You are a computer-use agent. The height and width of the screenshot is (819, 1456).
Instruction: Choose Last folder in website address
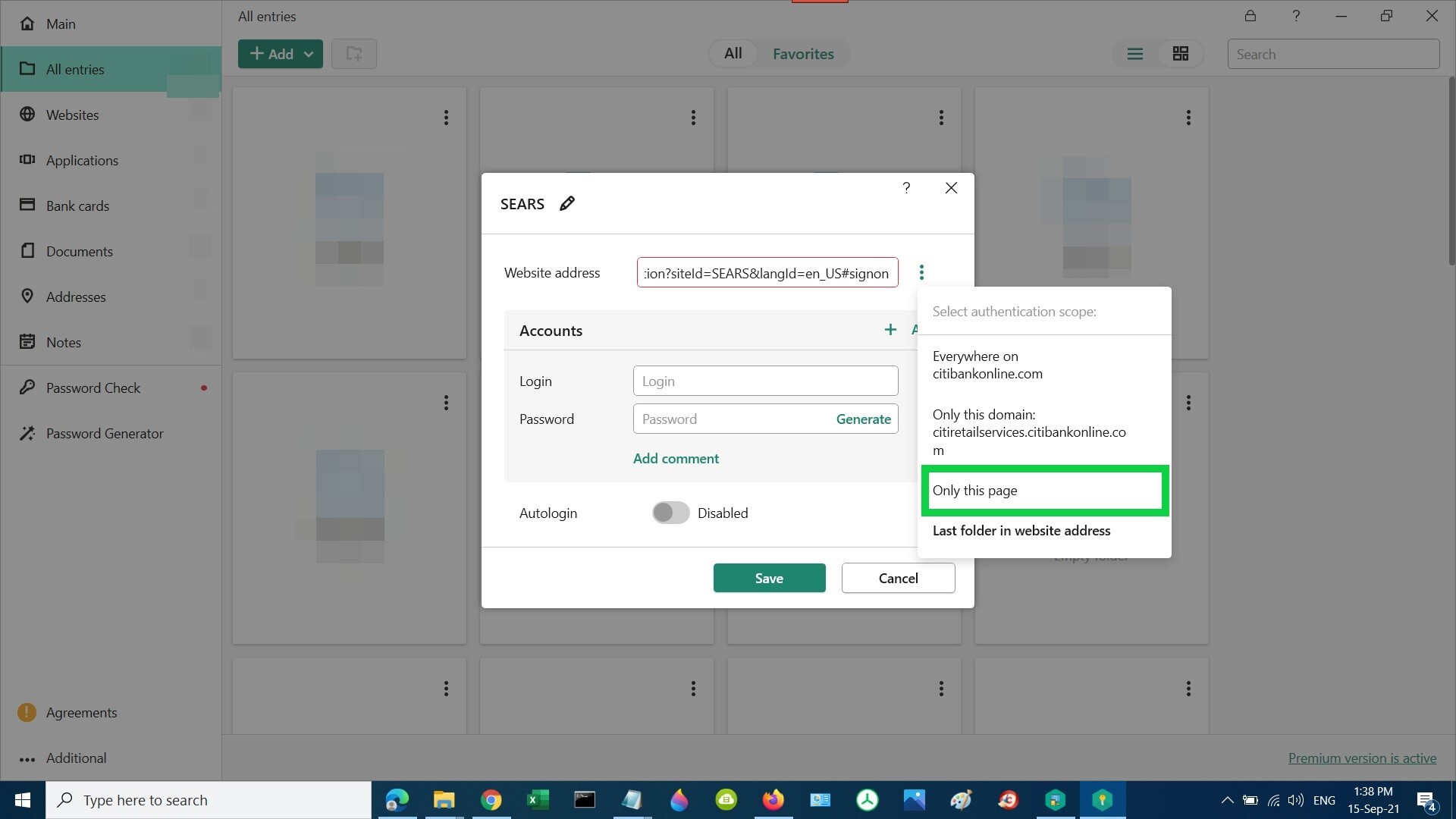click(x=1044, y=531)
